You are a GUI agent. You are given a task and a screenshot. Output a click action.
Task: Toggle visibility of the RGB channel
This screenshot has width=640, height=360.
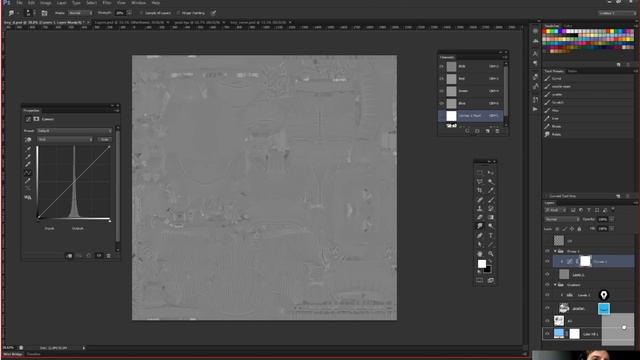pyautogui.click(x=441, y=66)
